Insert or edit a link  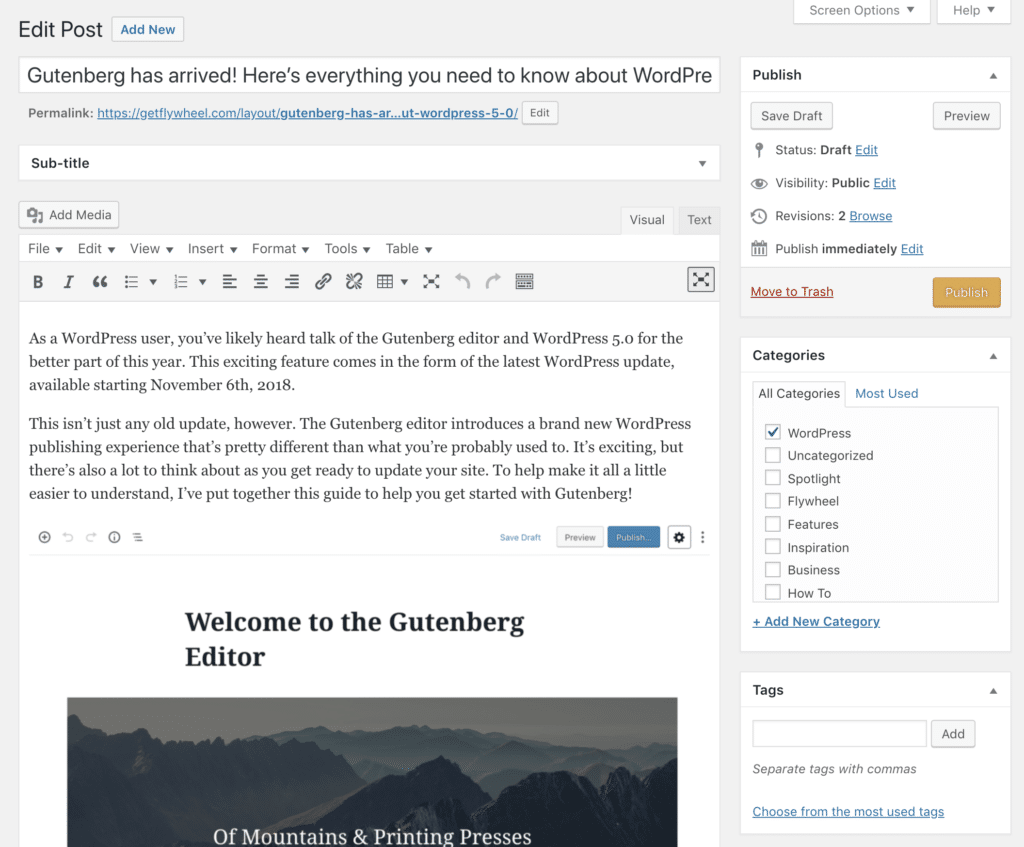coord(323,281)
